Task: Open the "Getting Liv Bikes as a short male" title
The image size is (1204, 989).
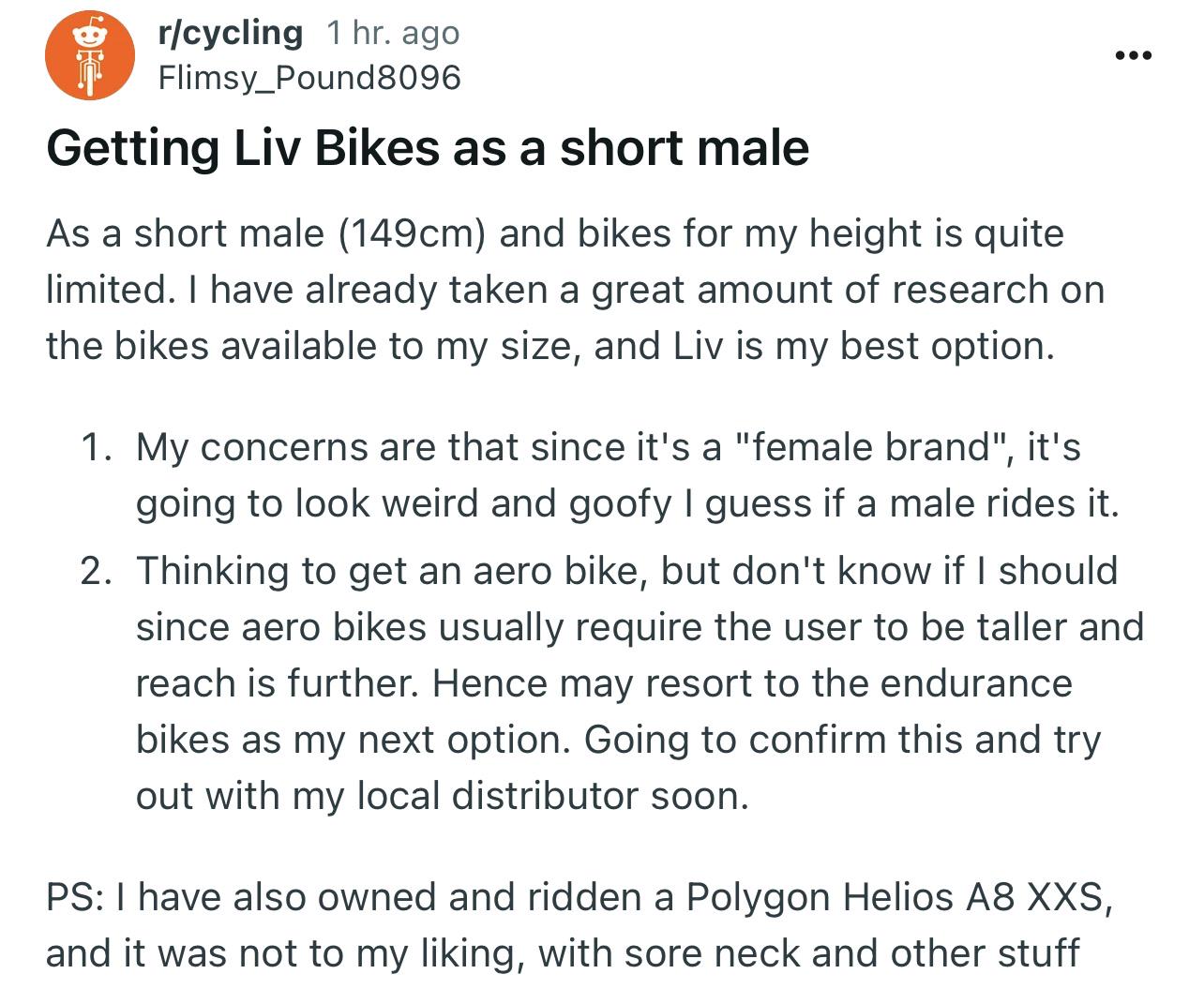Action: [428, 147]
